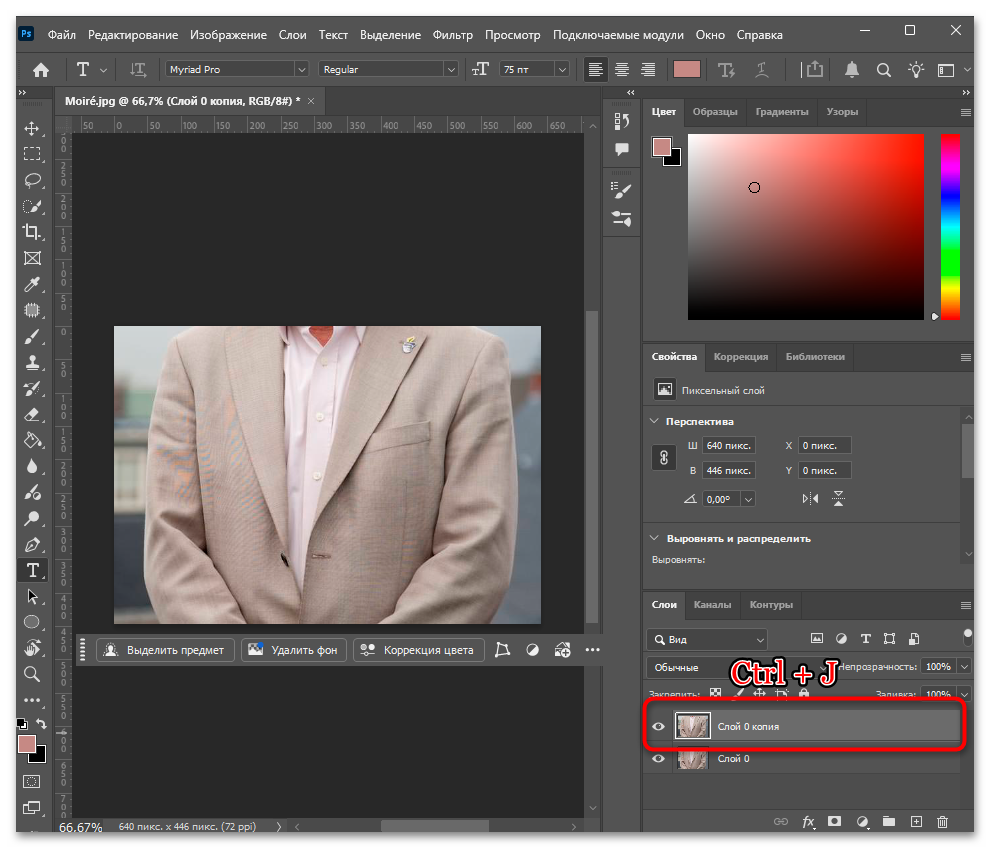This screenshot has width=990, height=848.
Task: Select the Eyedropper tool
Action: point(32,284)
